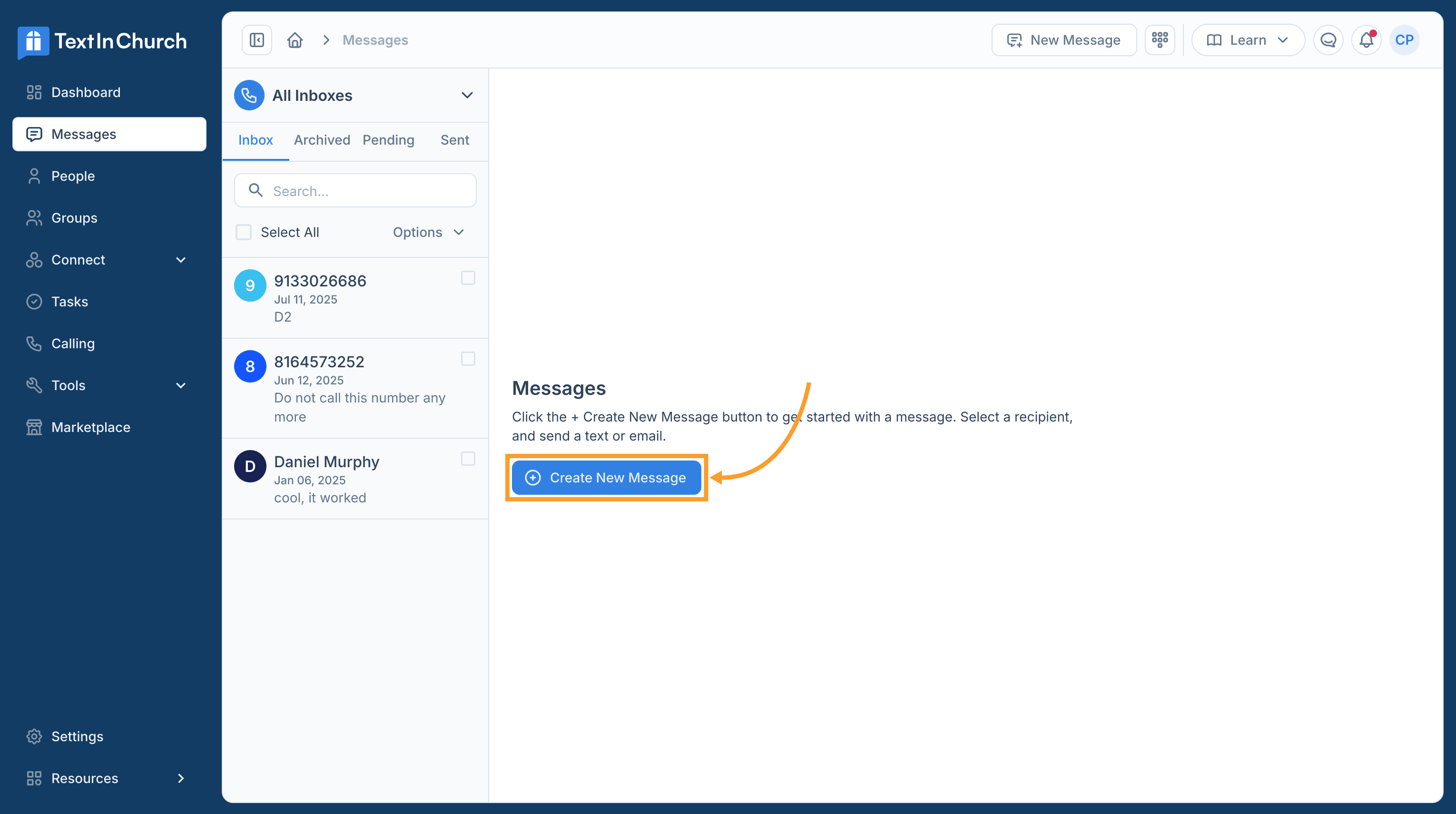Open the dial pad grid icon
The image size is (1456, 814).
click(1160, 40)
